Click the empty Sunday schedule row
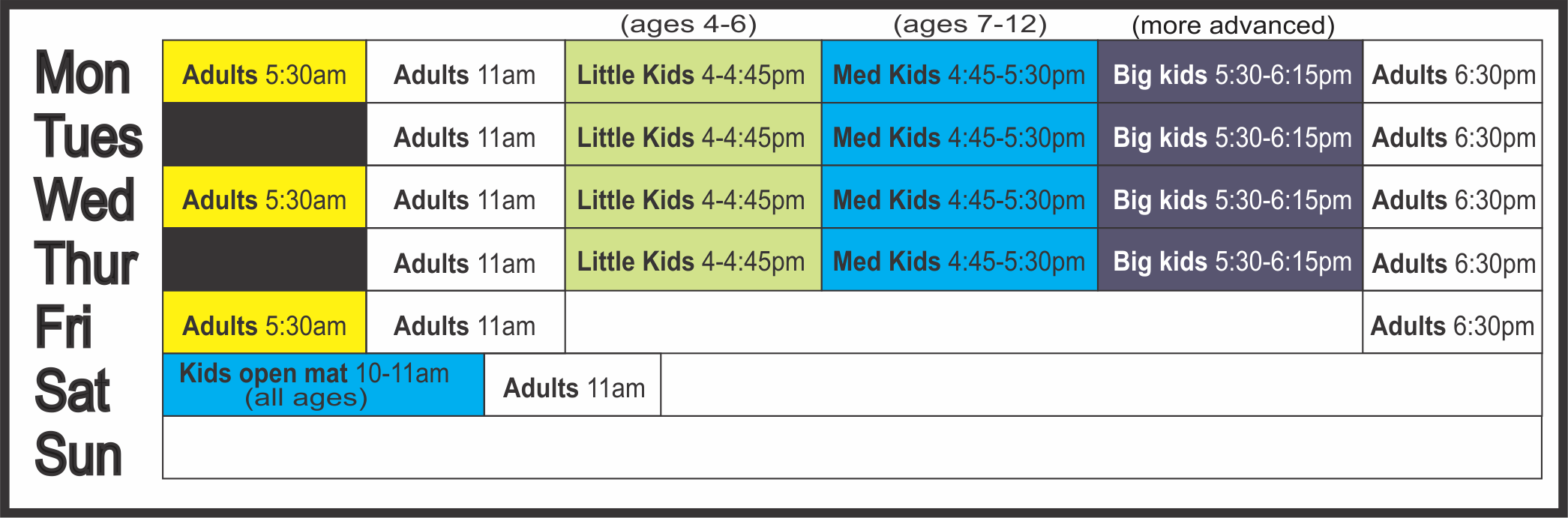The image size is (1568, 518). tap(851, 448)
